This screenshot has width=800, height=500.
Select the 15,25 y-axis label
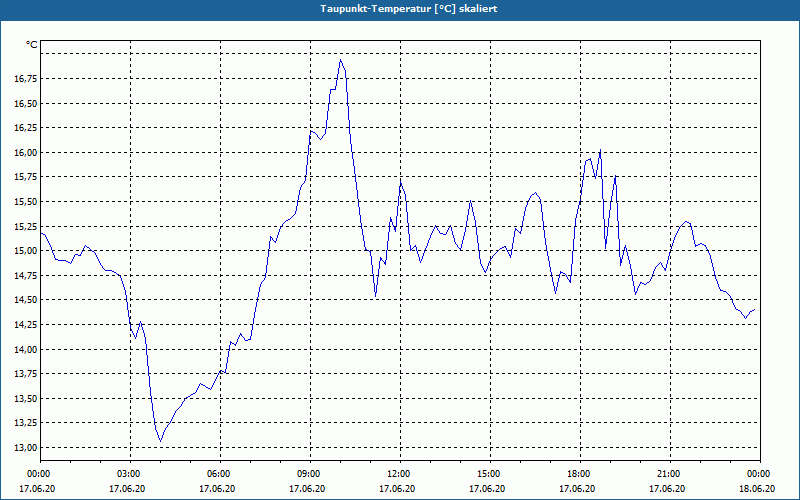point(24,226)
